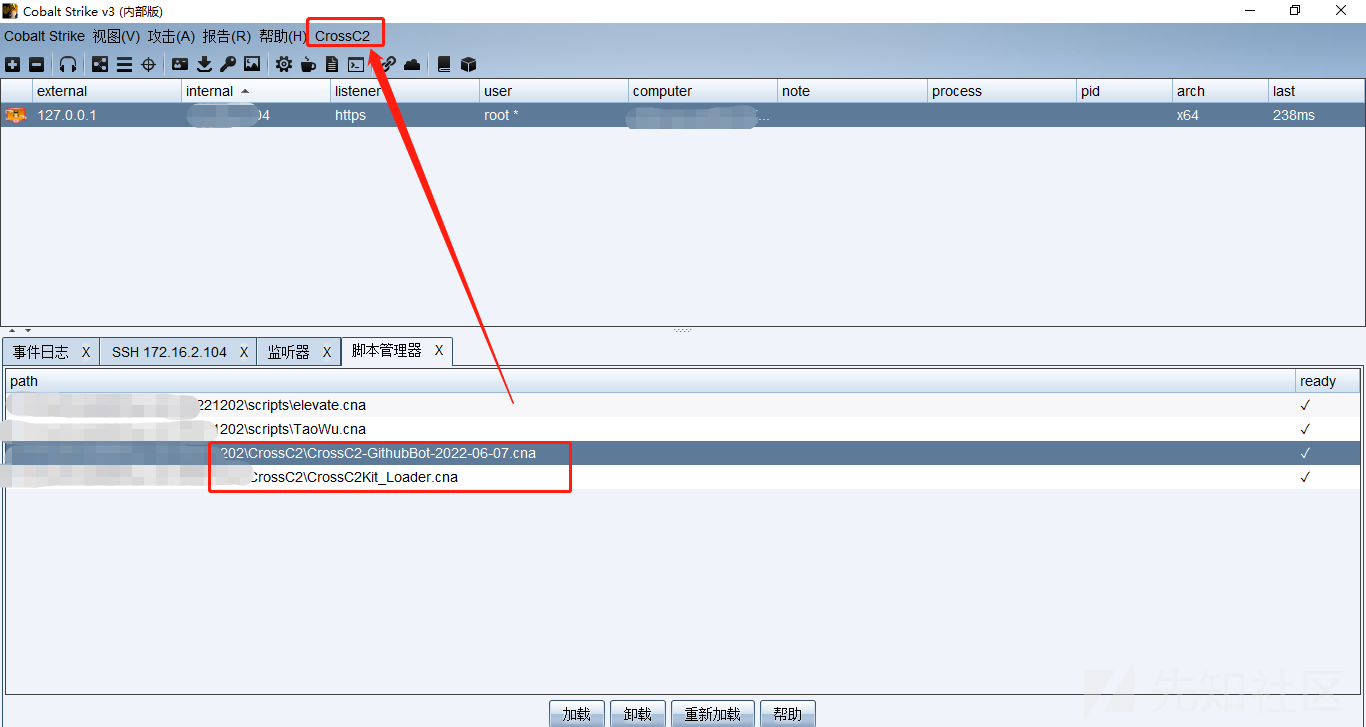Click the 帮助 button at bottom
Screen dimensions: 1366x727
[x=788, y=714]
